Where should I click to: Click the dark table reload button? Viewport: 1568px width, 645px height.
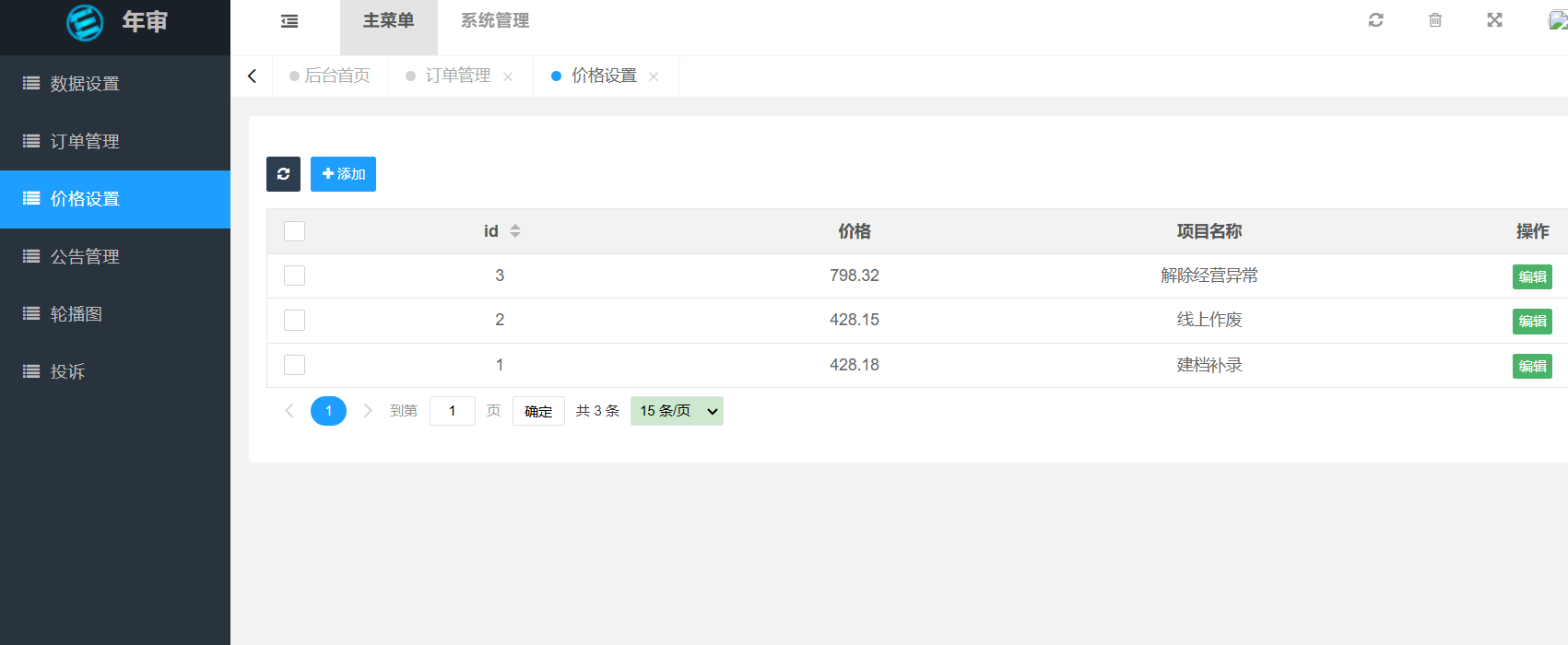(283, 174)
